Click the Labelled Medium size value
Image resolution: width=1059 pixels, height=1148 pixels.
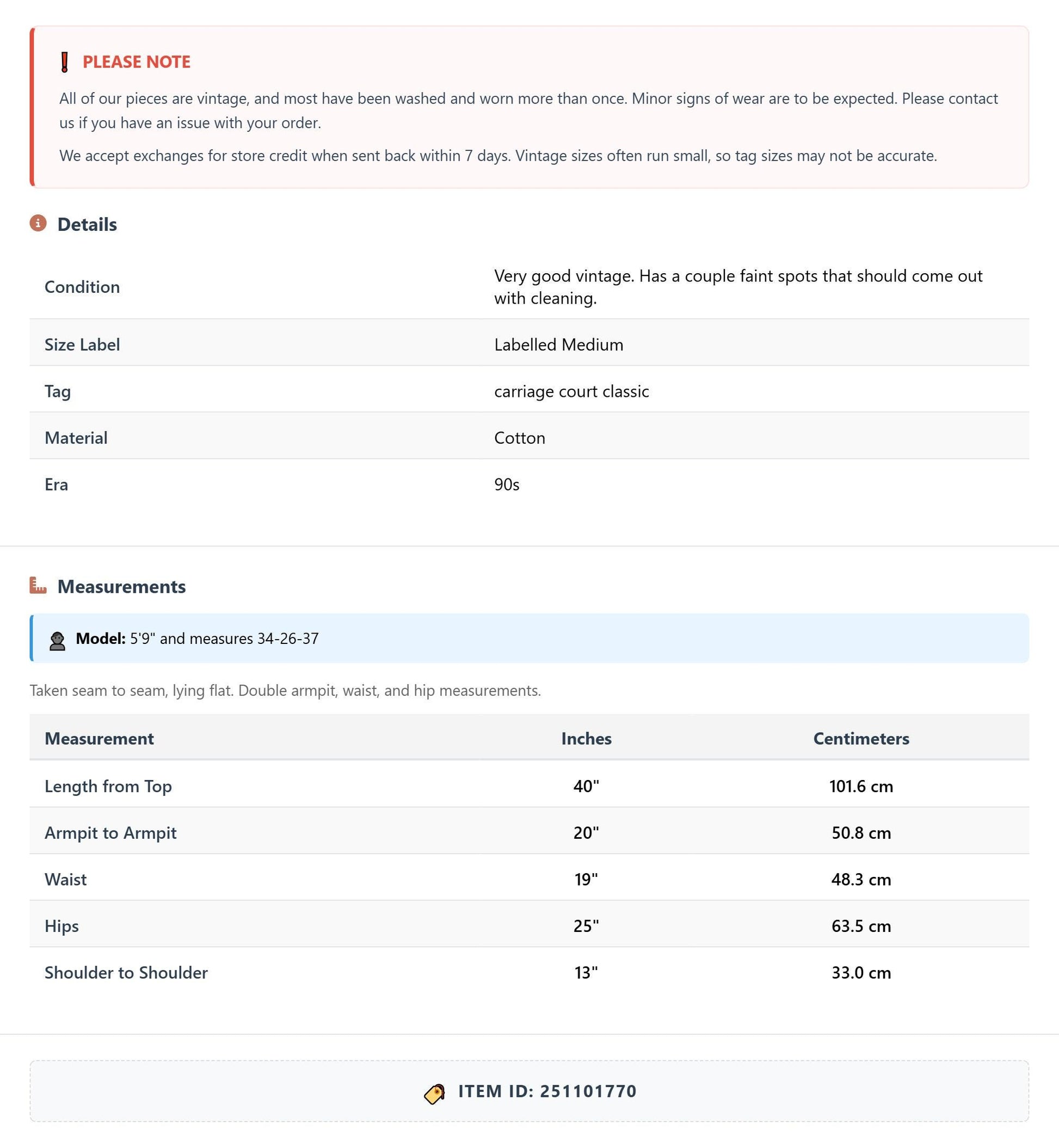click(559, 345)
